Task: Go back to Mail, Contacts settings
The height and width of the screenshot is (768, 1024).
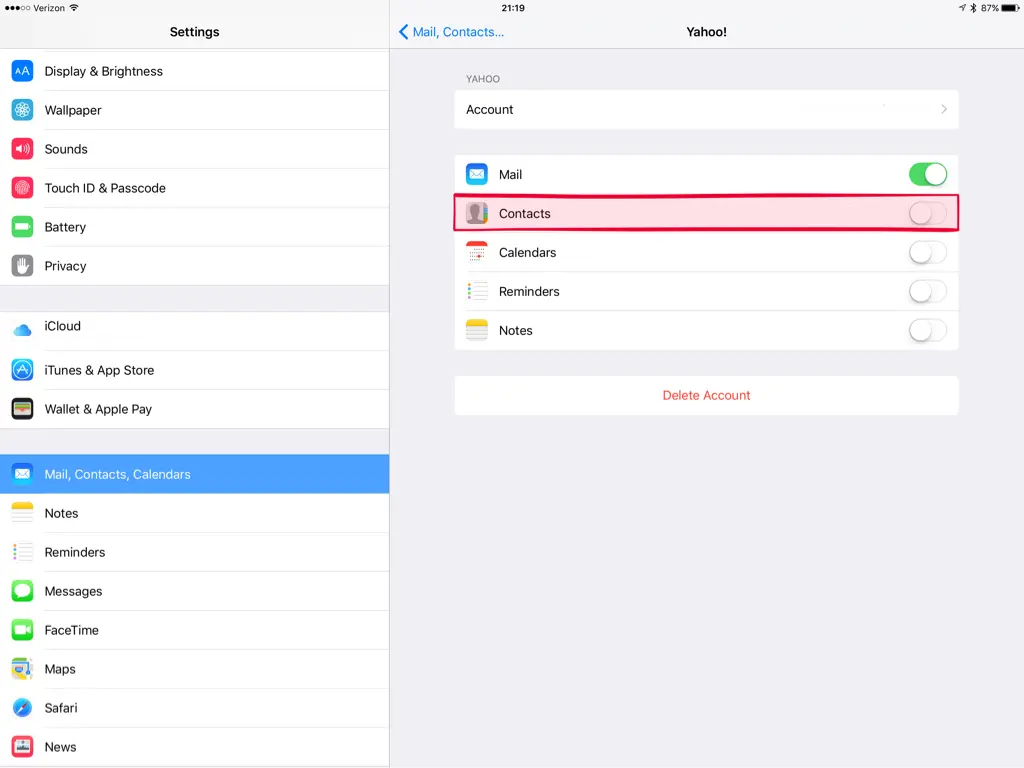Action: point(451,32)
